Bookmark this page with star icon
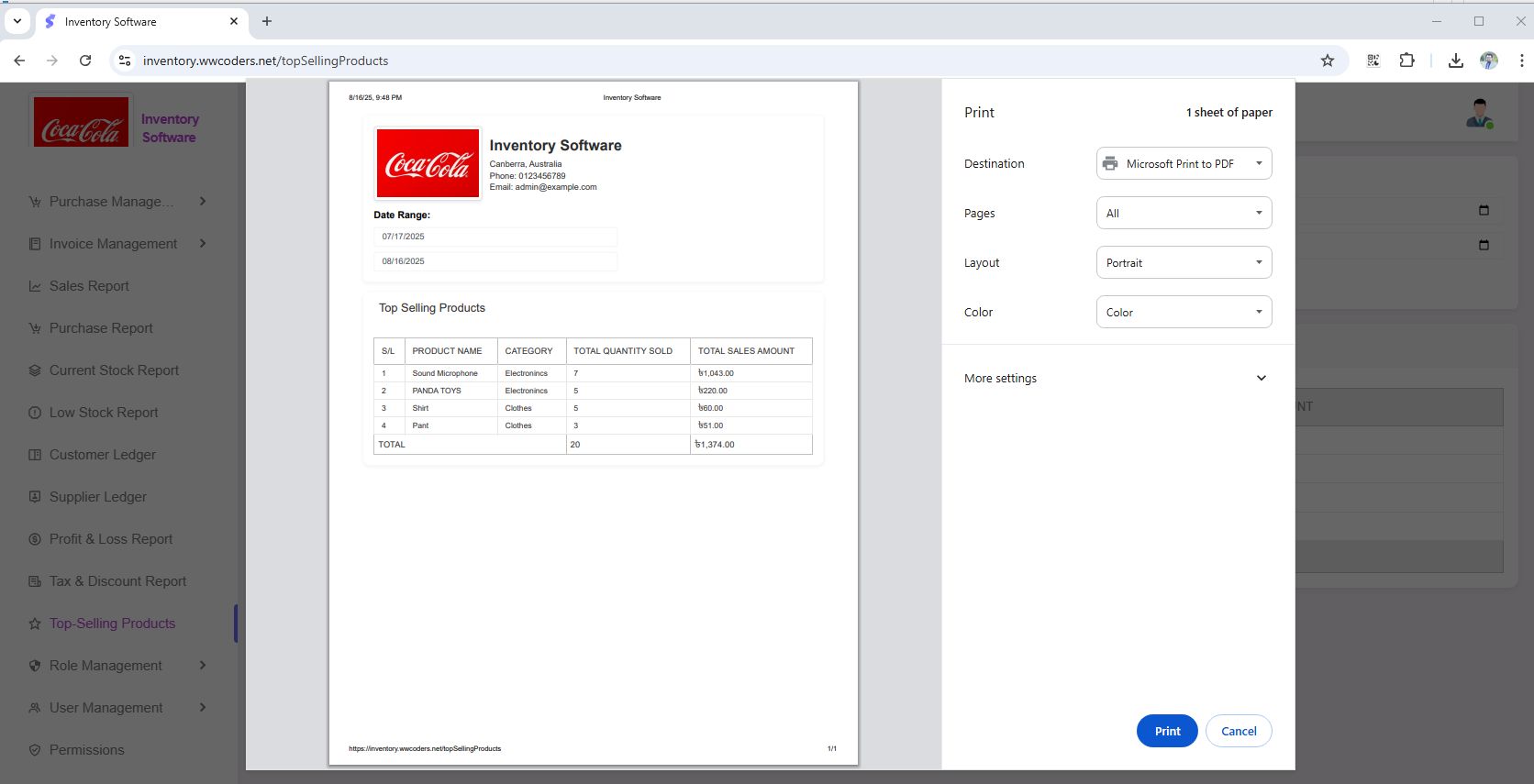The height and width of the screenshot is (784, 1534). [1327, 61]
